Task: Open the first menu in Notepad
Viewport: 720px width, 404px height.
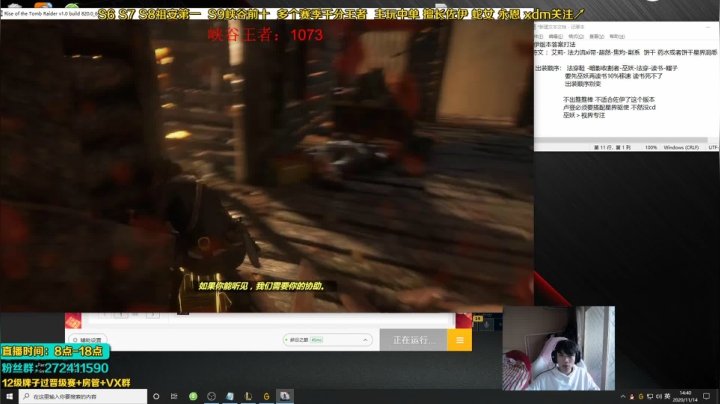Action: point(539,36)
